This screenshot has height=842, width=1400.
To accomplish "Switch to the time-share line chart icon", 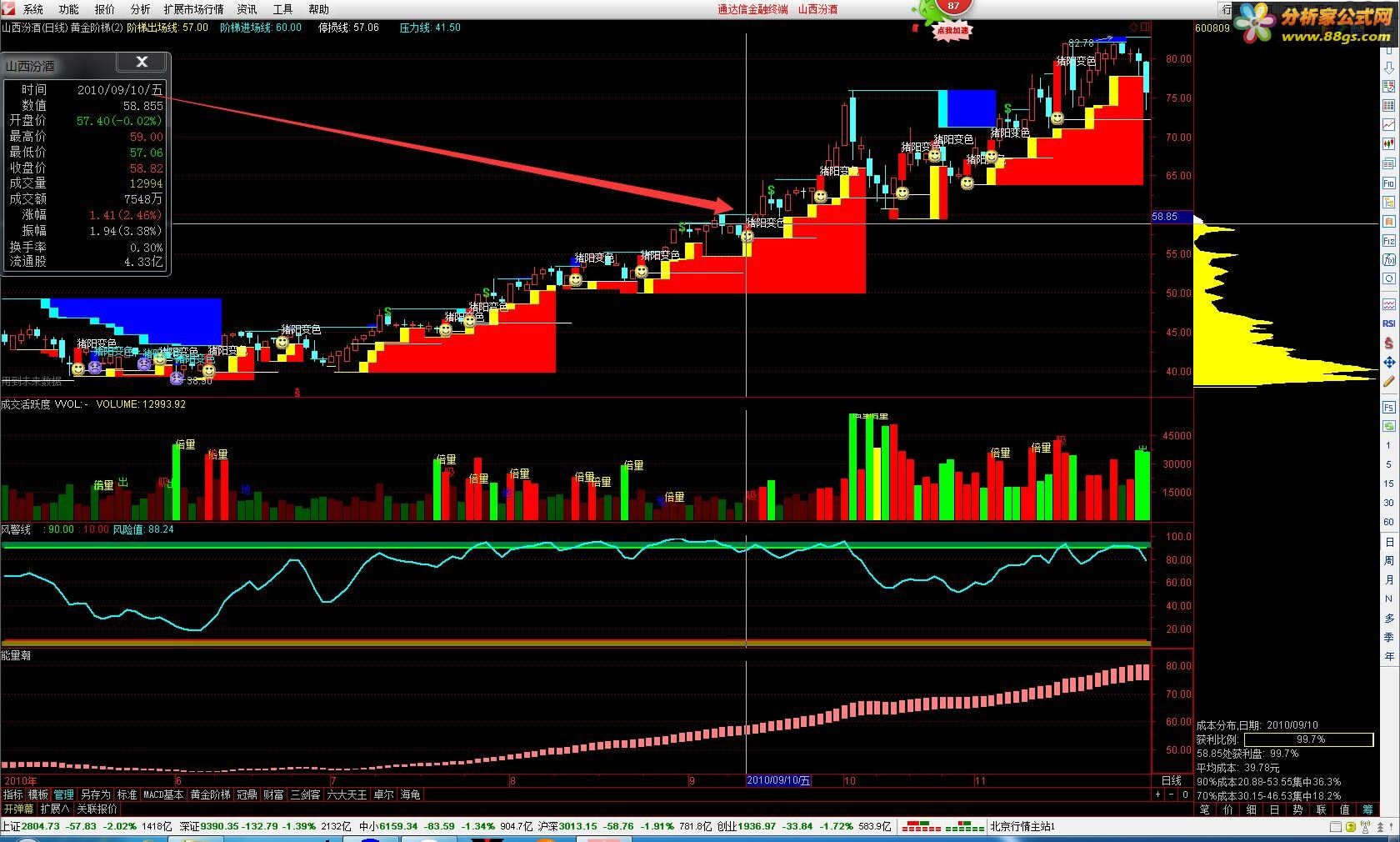I will 1389,125.
